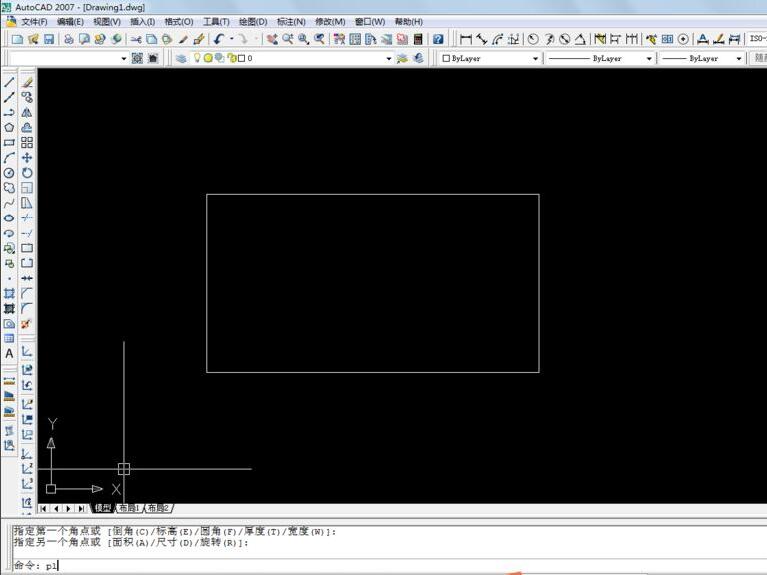
Task: Select the Revision Cloud tool
Action: (x=9, y=188)
